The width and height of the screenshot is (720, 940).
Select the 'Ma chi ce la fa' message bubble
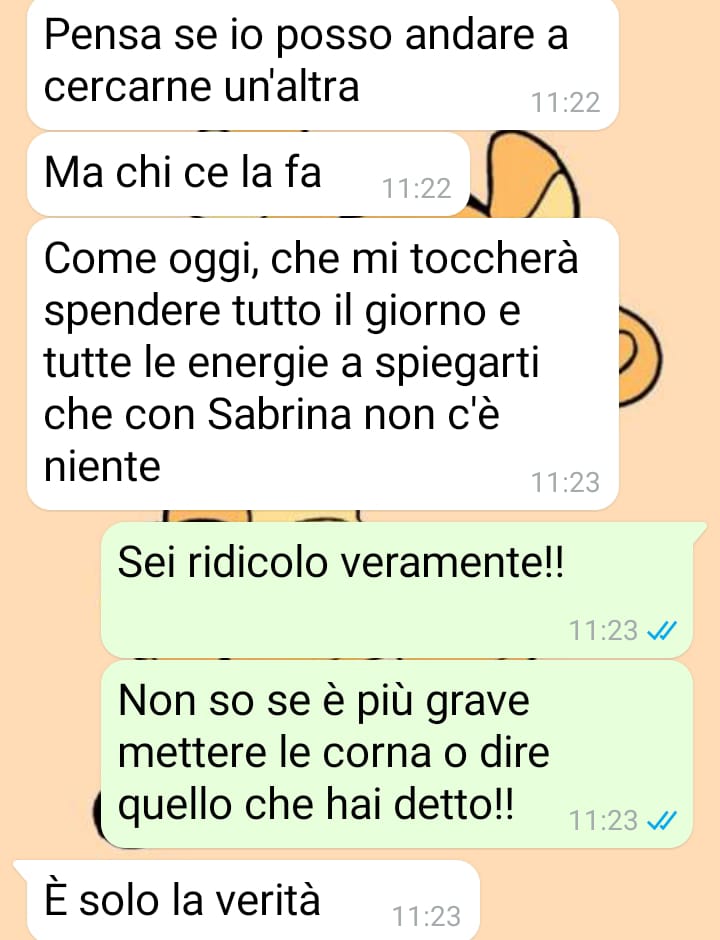[248, 174]
